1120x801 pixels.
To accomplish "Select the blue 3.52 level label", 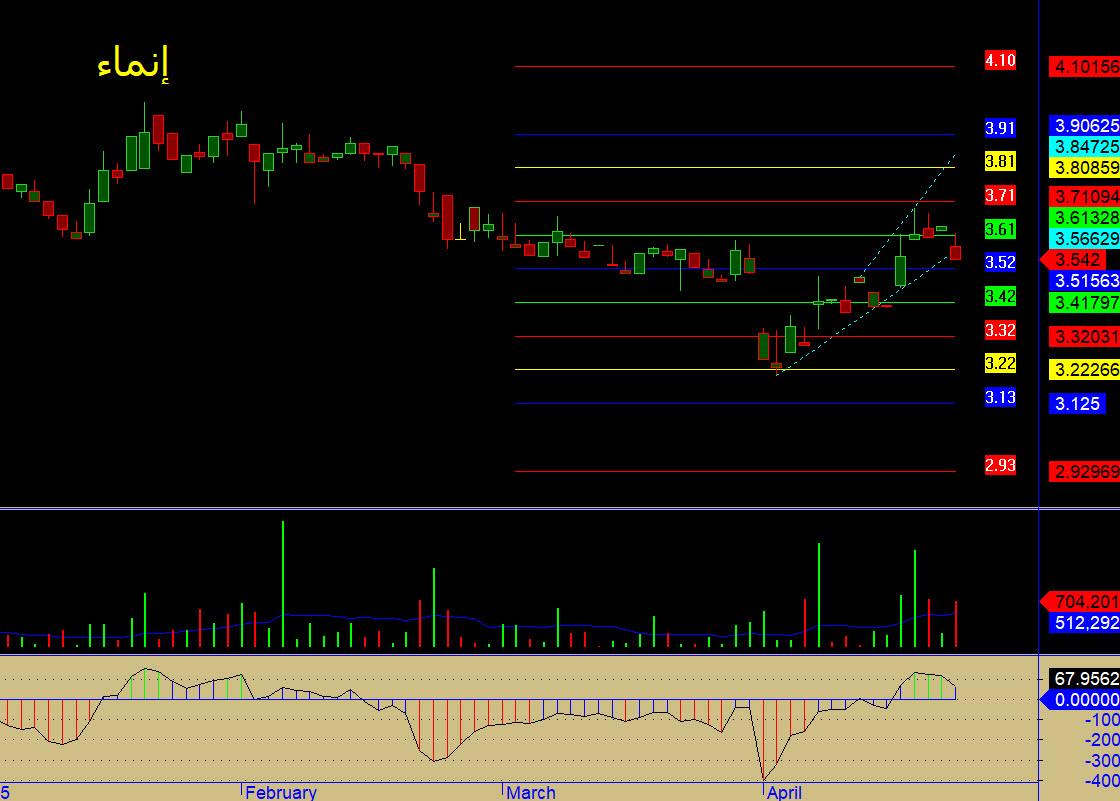I will pyautogui.click(x=1000, y=262).
